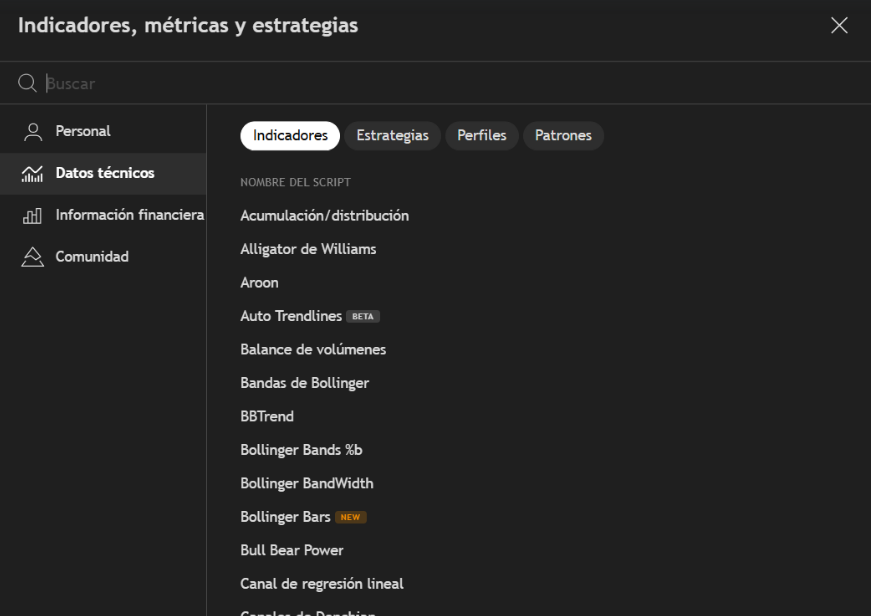The width and height of the screenshot is (871, 616).
Task: Open Bollinger Bars marked NEW
Action: point(287,516)
